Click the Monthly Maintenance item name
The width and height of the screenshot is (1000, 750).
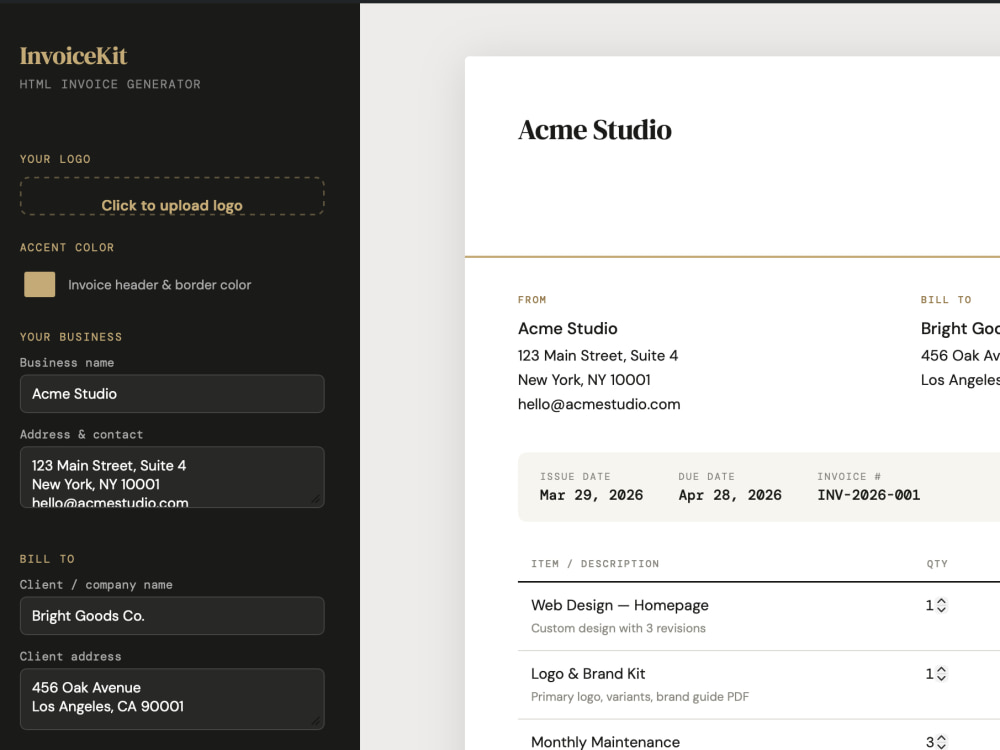tap(605, 742)
